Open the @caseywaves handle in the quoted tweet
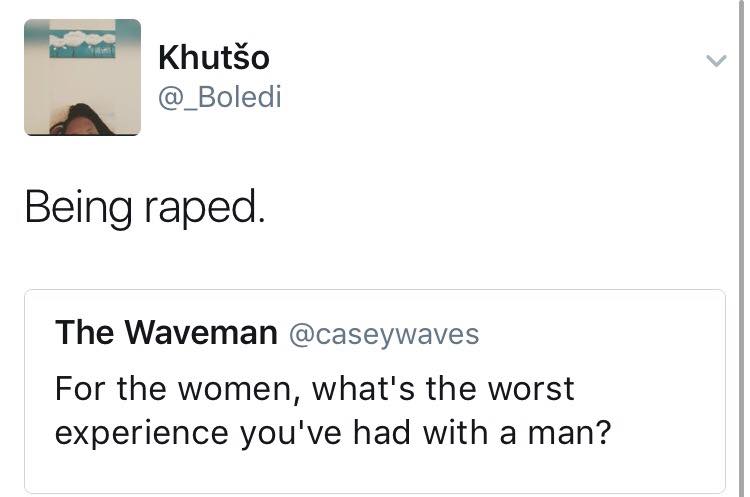Image resolution: width=750 pixels, height=497 pixels. (x=384, y=334)
